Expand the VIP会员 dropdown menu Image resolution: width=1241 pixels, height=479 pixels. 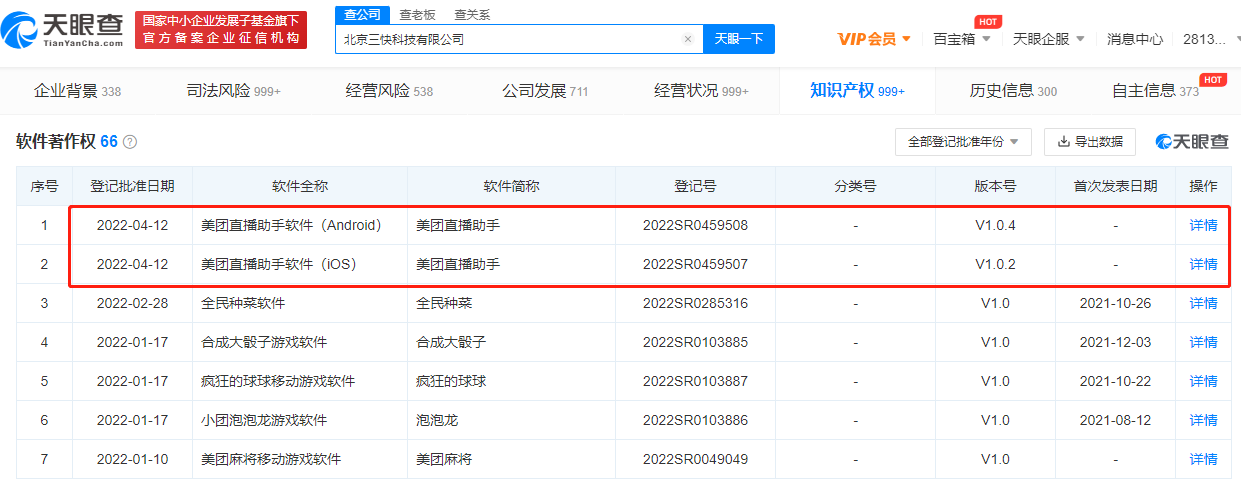874,39
